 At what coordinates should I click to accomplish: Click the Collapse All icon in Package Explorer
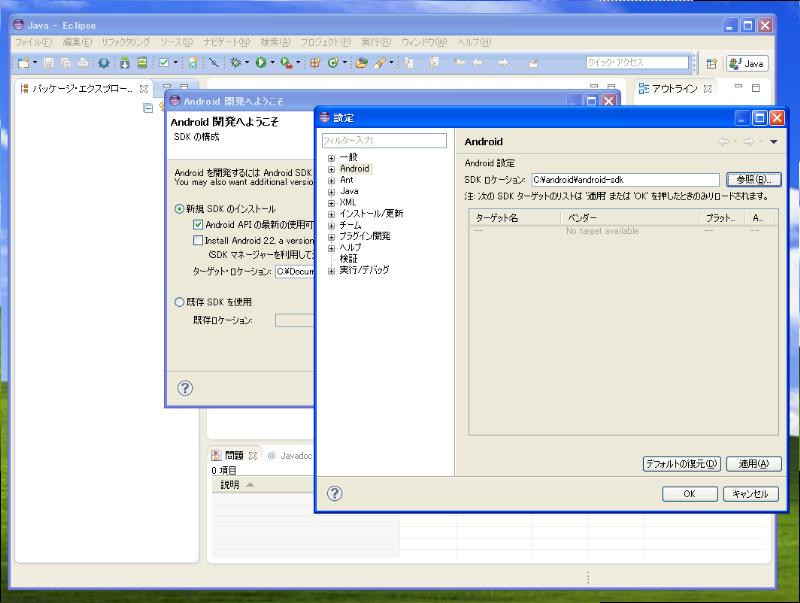click(x=148, y=108)
